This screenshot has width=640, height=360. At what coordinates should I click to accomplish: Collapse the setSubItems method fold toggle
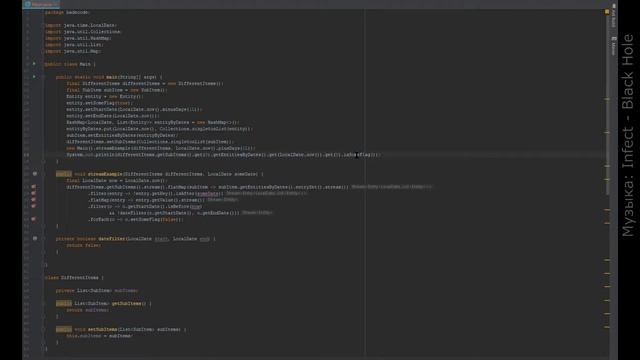(x=43, y=329)
